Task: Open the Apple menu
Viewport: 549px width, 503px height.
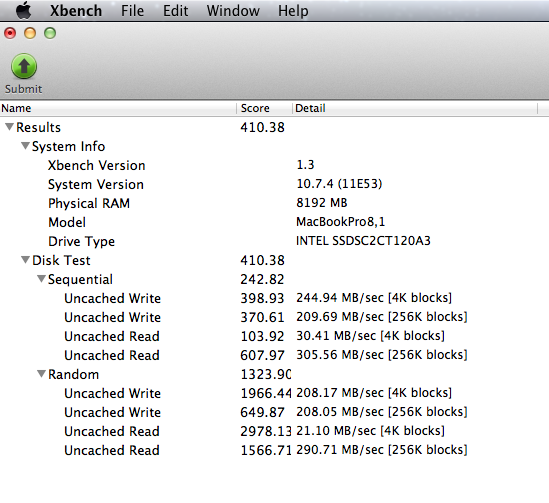Action: click(24, 11)
